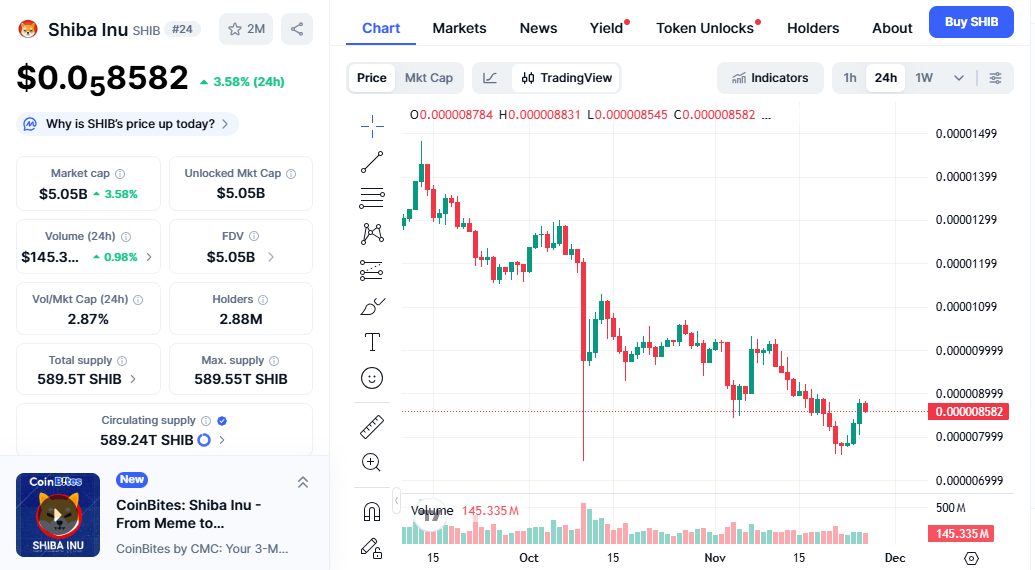Collapse the CoinBites panel
Screen dimensions: 1035x570
(303, 482)
